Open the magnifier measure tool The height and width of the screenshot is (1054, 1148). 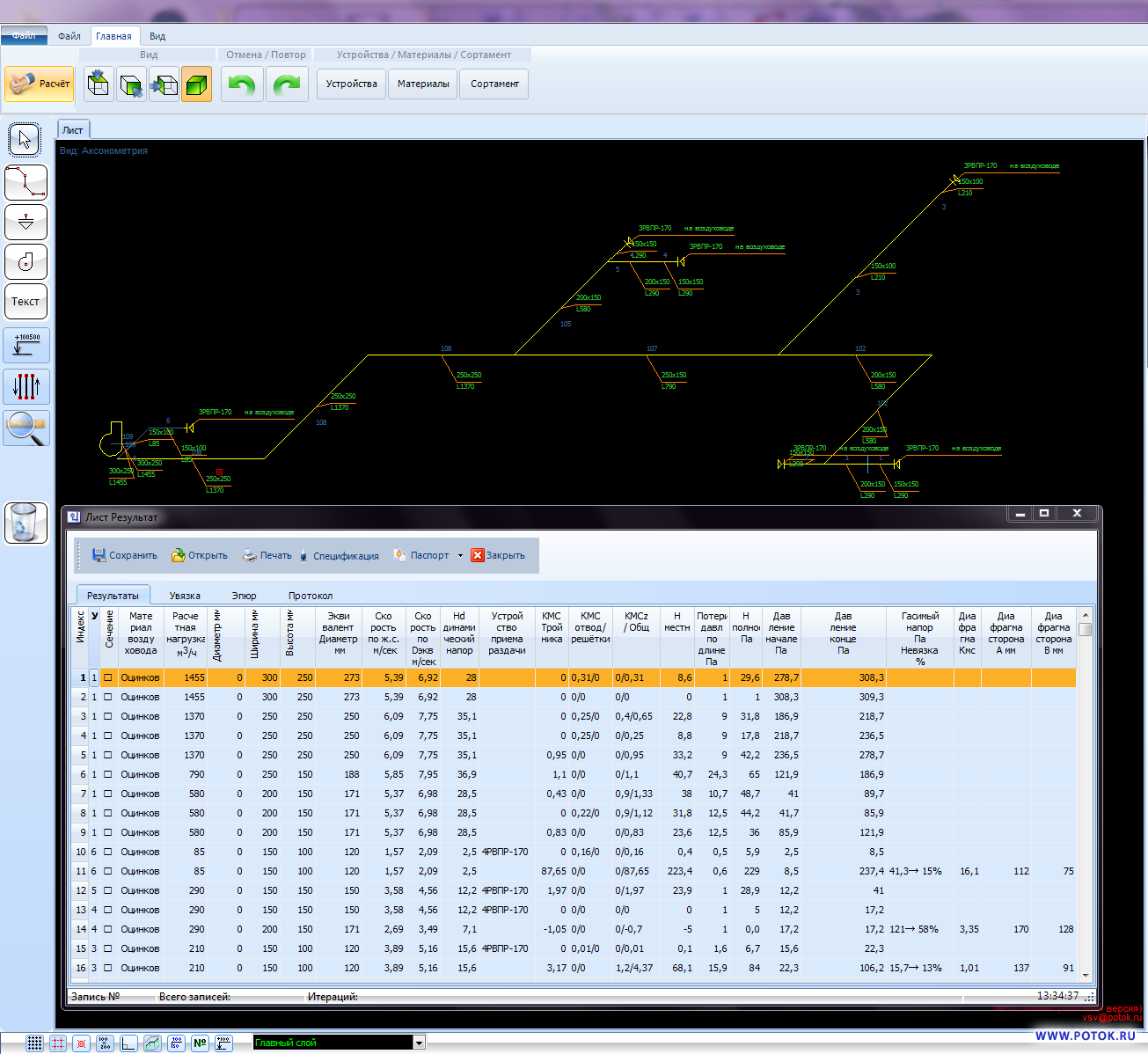point(26,428)
